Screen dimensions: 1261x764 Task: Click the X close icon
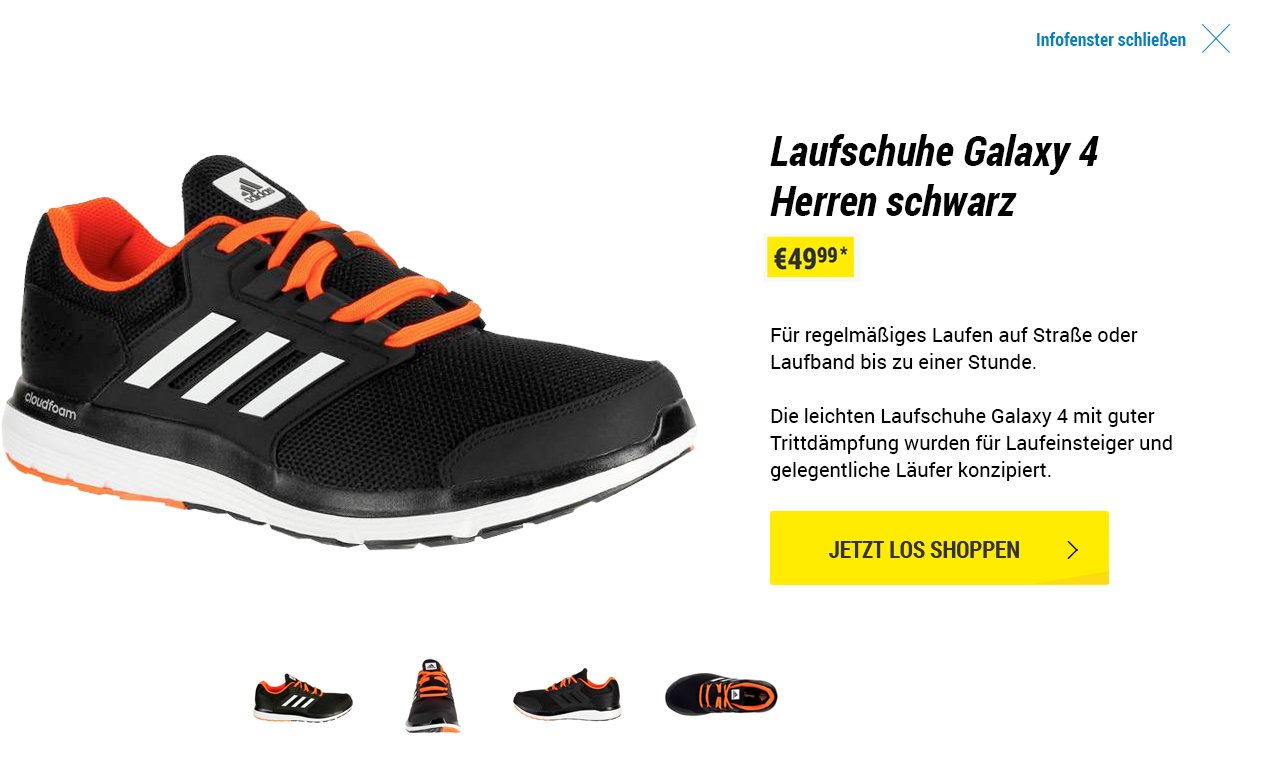tap(1216, 39)
